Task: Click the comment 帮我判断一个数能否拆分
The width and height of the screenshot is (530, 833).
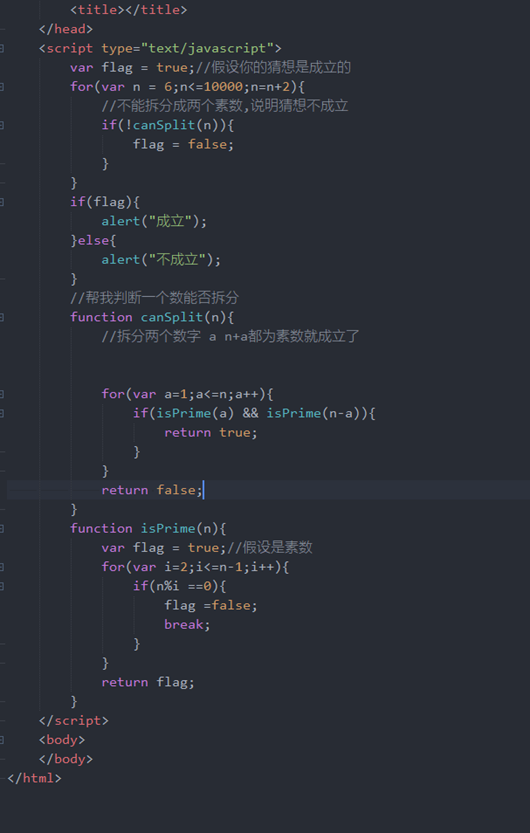Action: click(155, 298)
